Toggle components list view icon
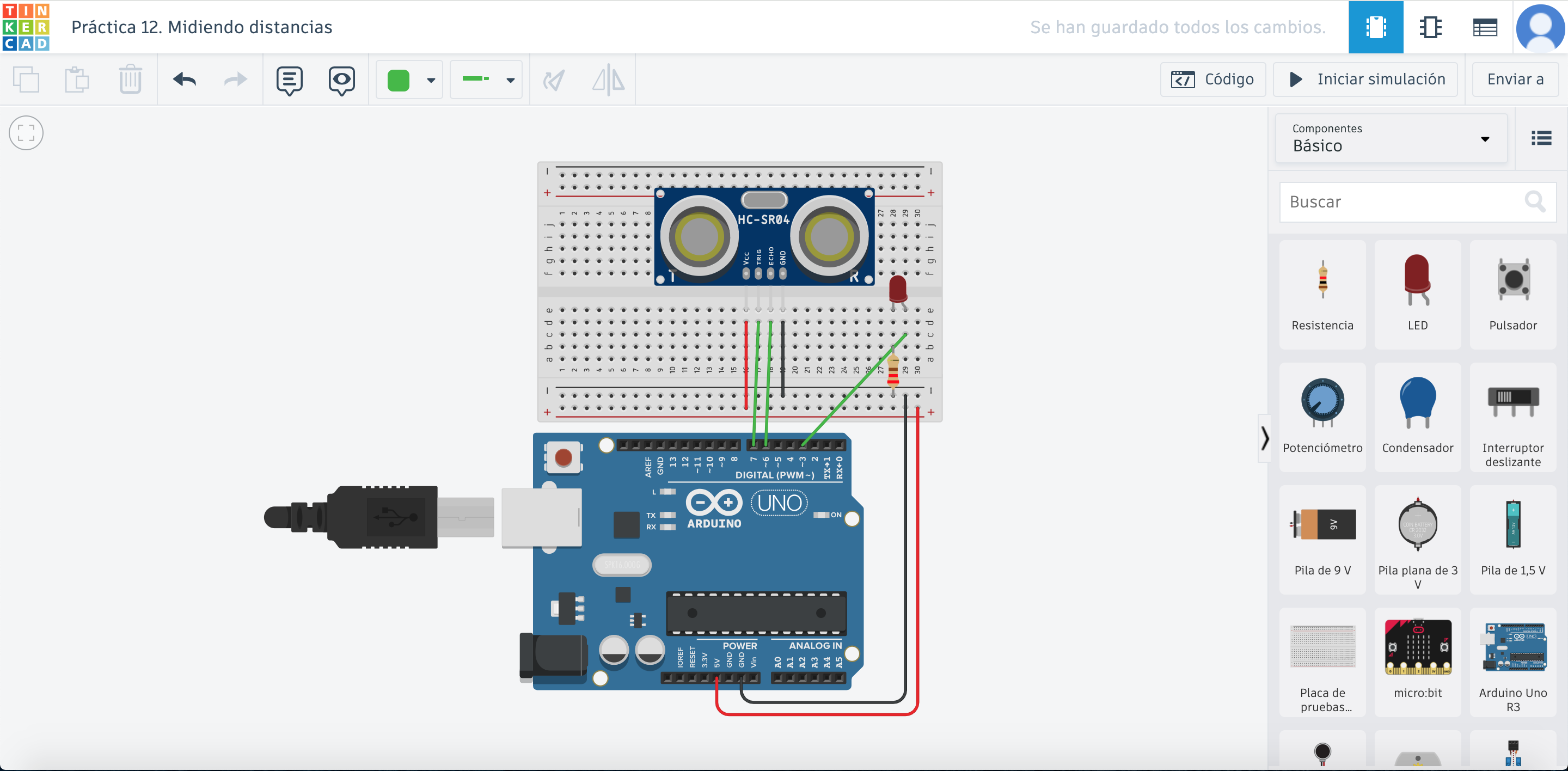This screenshot has height=771, width=1568. [1541, 139]
